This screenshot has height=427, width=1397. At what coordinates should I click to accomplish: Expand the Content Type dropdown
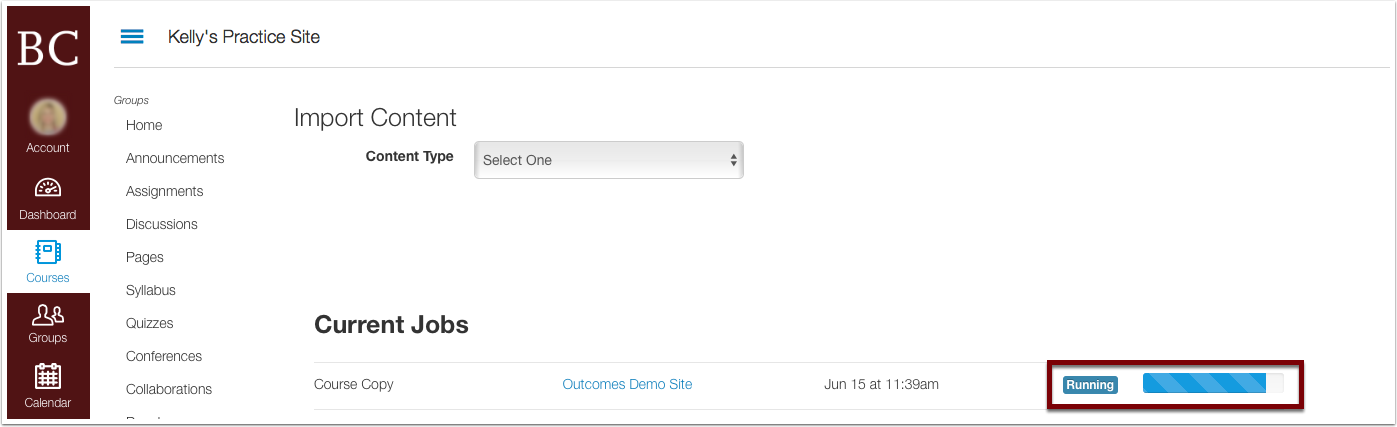pyautogui.click(x=608, y=160)
